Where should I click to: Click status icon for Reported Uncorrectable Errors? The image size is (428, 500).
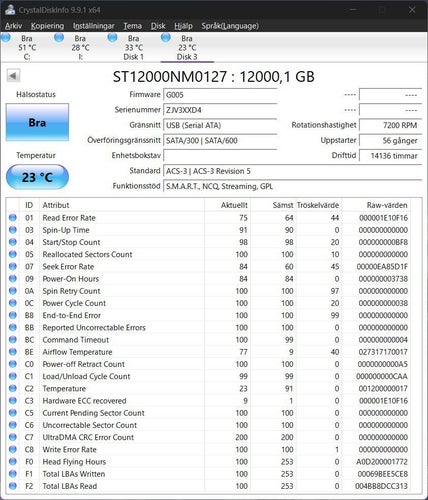pyautogui.click(x=13, y=327)
